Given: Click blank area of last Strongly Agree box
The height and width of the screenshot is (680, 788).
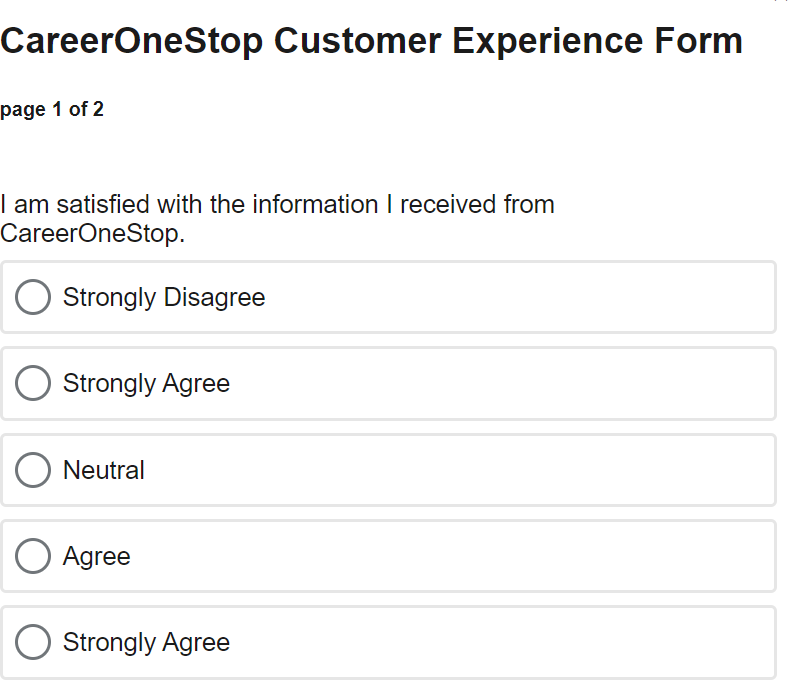Looking at the screenshot, I should pos(500,642).
